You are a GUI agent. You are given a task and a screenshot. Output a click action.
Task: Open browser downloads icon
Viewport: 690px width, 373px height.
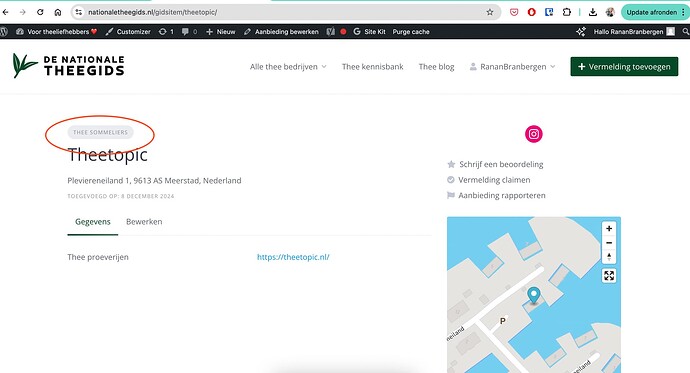pyautogui.click(x=593, y=12)
